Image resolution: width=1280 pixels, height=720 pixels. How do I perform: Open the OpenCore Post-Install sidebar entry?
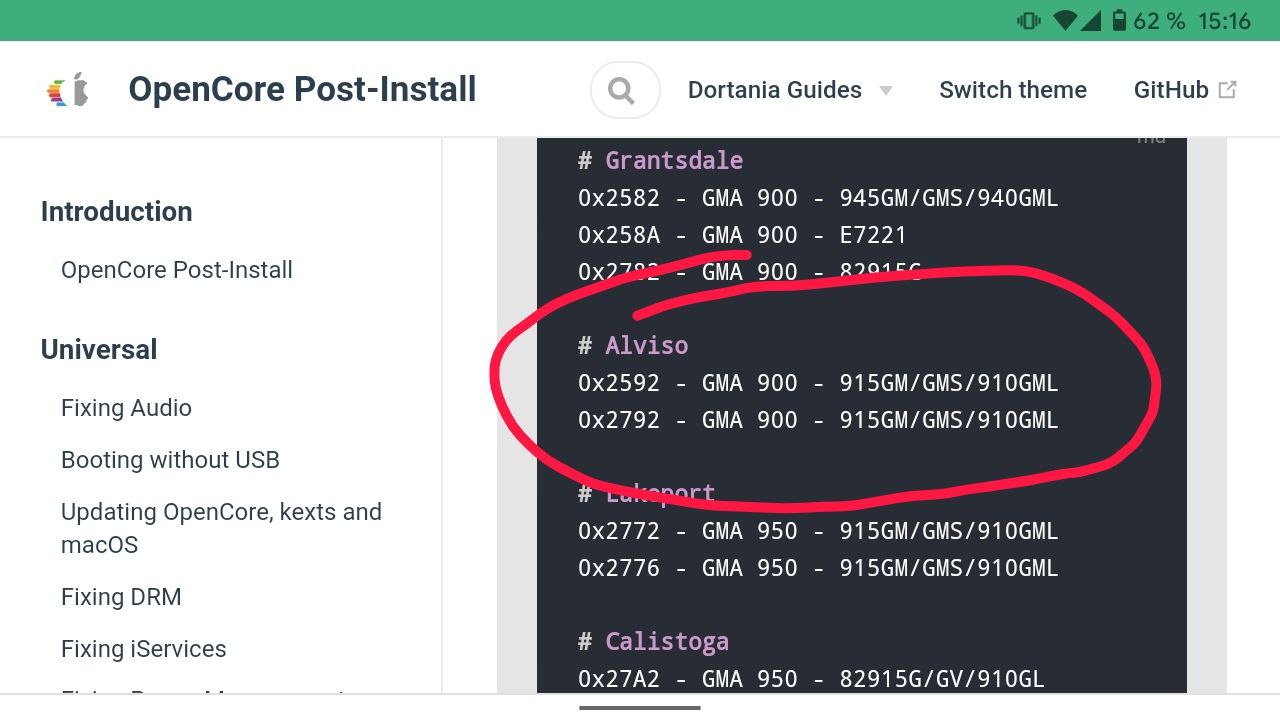point(177,270)
